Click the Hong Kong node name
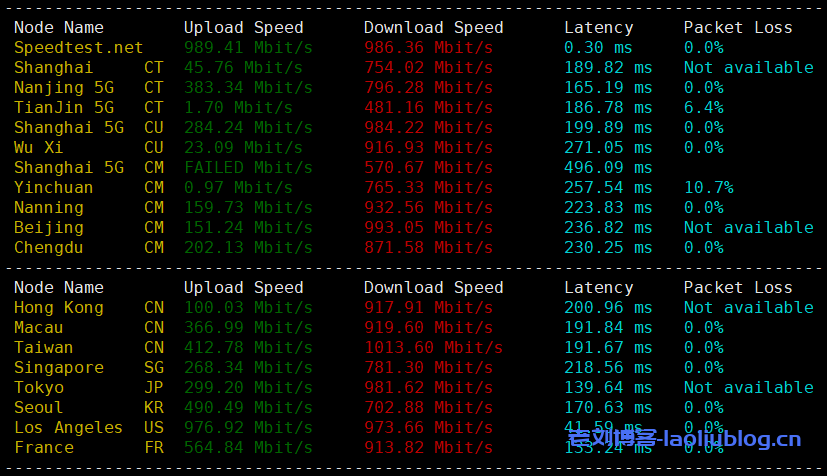Viewport: 827px width, 476px height. (x=59, y=308)
